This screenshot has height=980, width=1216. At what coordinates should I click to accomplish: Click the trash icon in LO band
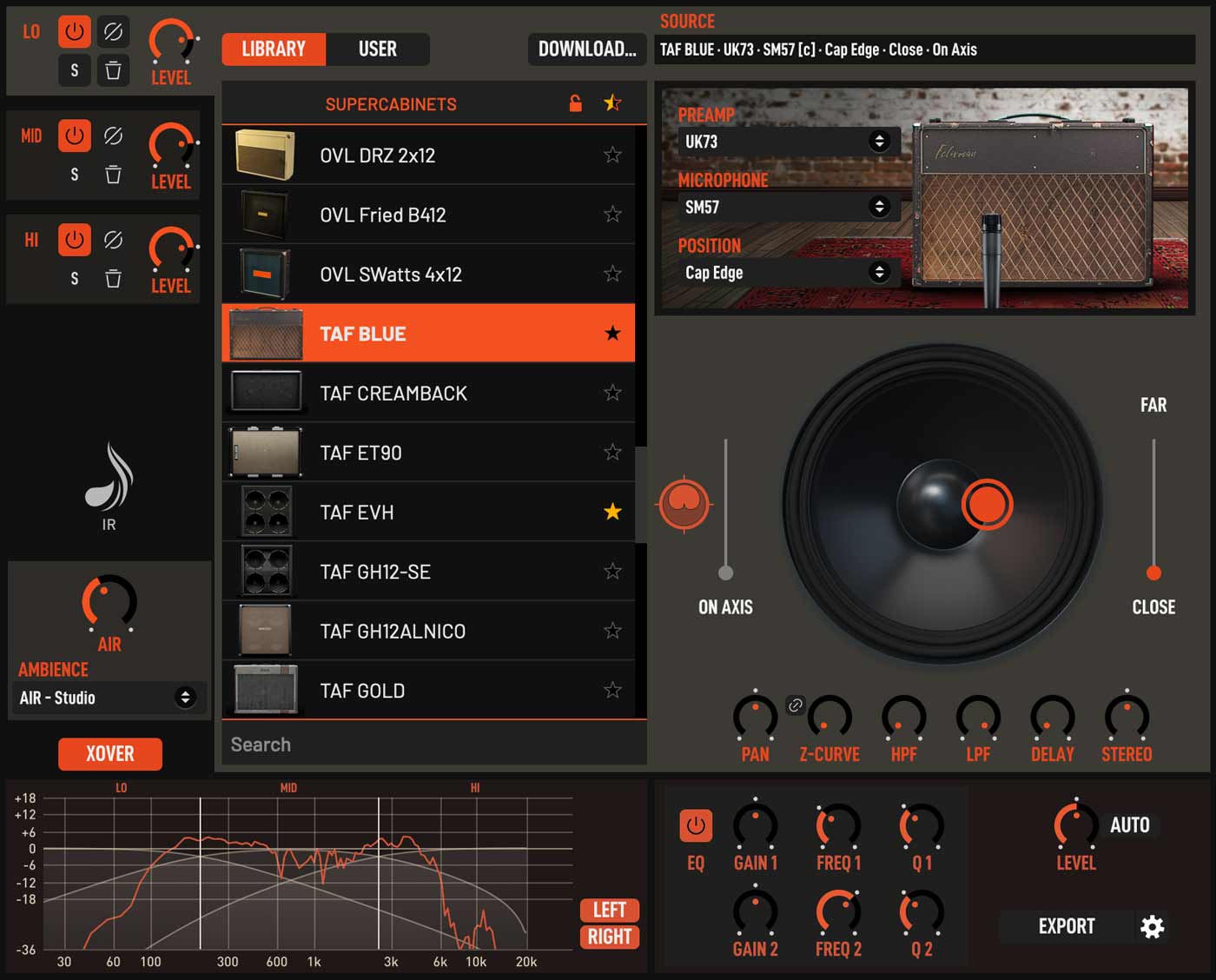coord(113,70)
